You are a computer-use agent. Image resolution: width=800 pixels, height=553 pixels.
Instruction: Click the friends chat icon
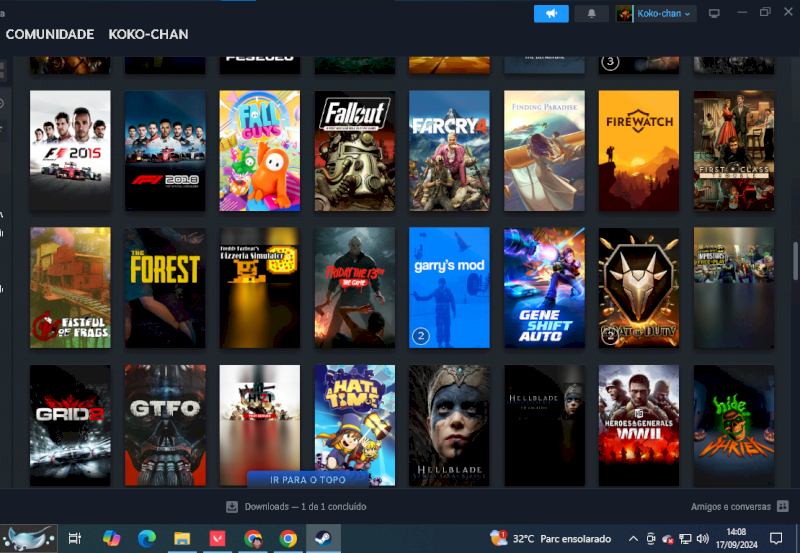[x=783, y=506]
